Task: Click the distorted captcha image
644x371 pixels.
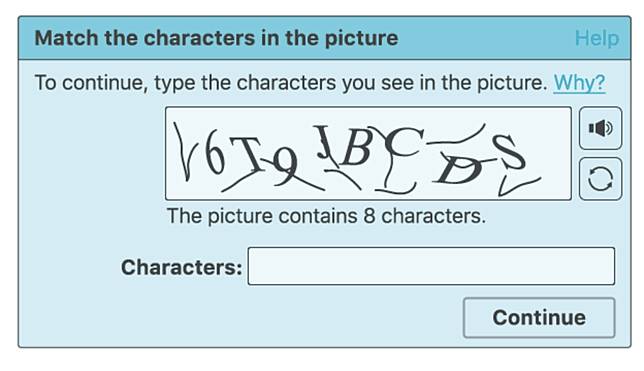Action: tap(368, 153)
